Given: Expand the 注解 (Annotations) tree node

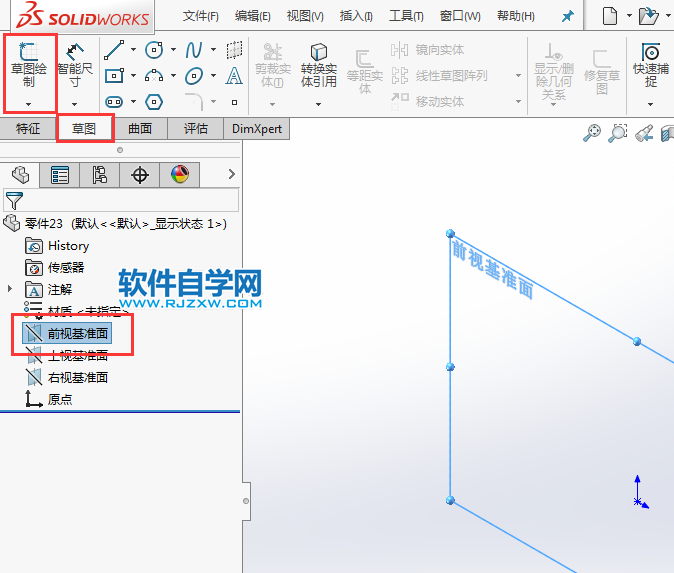Looking at the screenshot, I should 9,289.
